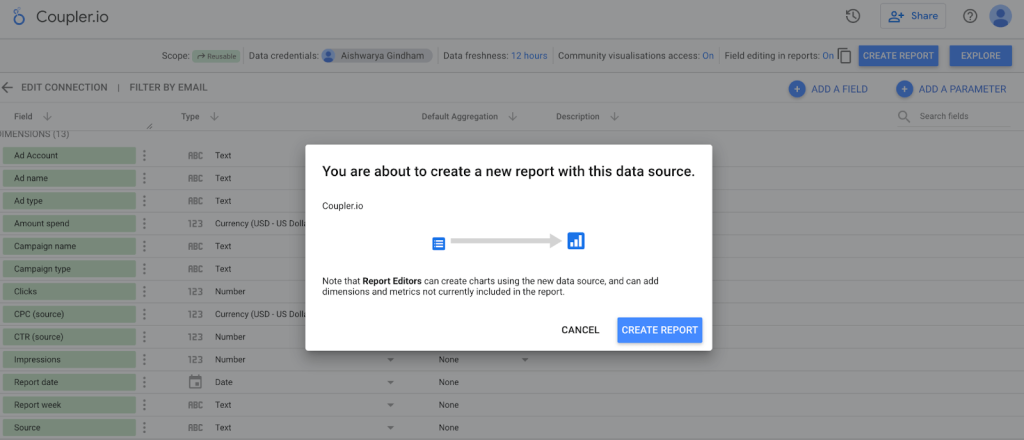The width and height of the screenshot is (1024, 440).
Task: Toggle Community visualisations access On
Action: [708, 56]
